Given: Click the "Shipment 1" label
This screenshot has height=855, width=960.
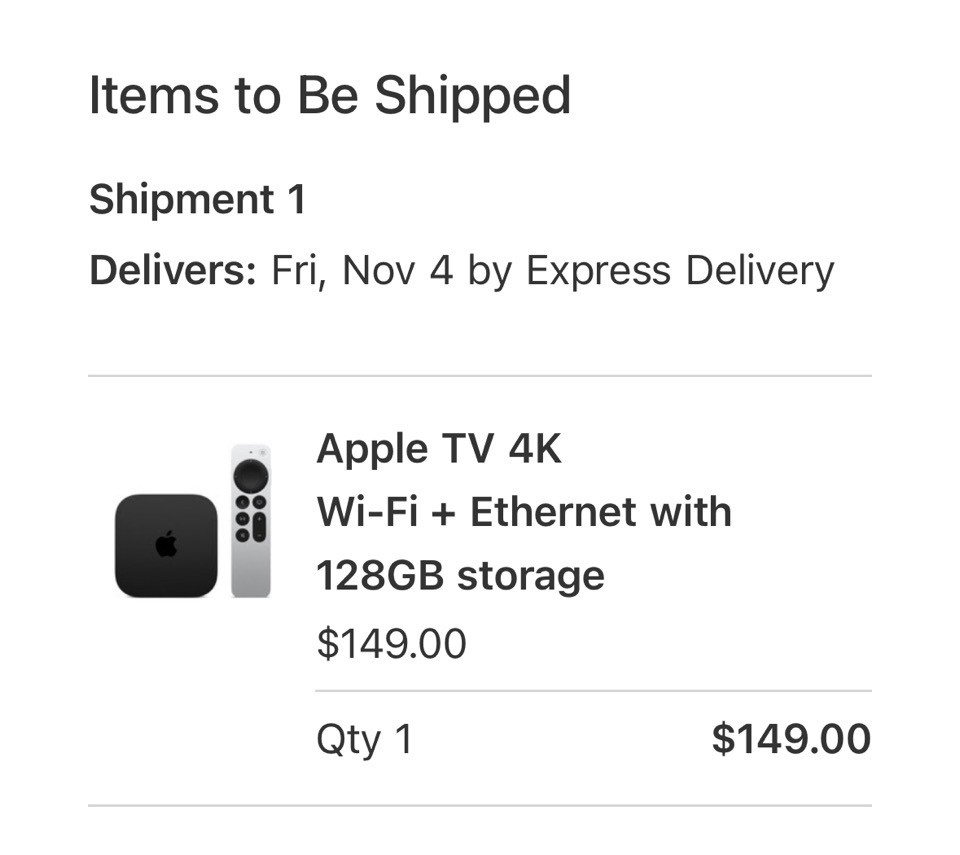Looking at the screenshot, I should pos(197,199).
